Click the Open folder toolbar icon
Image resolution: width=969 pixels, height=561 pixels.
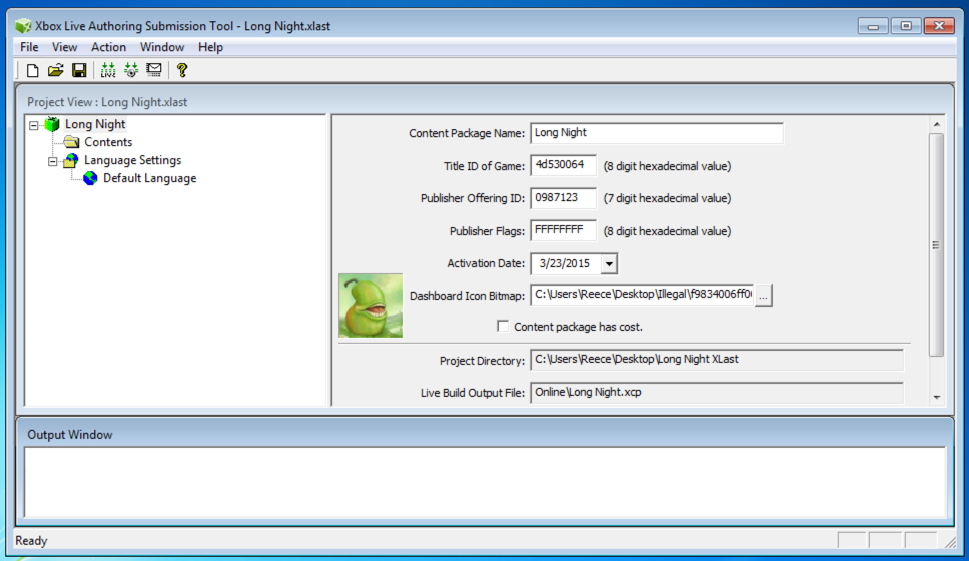click(x=56, y=70)
